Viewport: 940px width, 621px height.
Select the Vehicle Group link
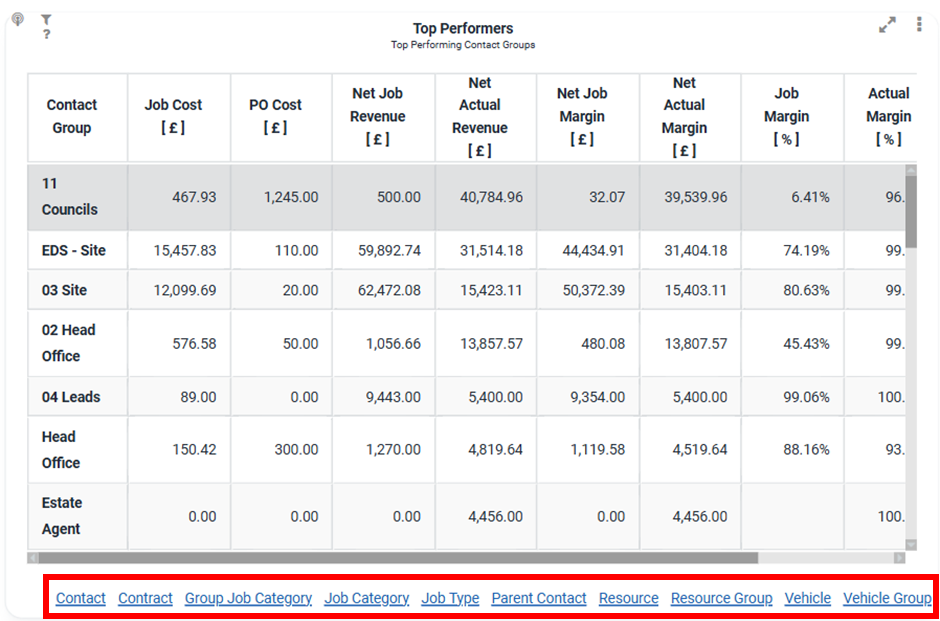coord(887,598)
